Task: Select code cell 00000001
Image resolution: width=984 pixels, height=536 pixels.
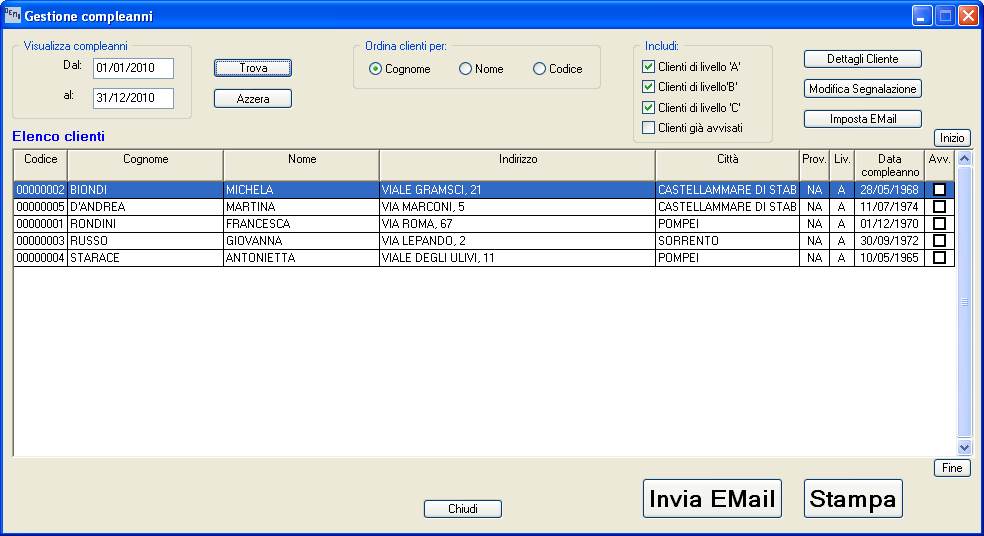Action: [x=41, y=223]
